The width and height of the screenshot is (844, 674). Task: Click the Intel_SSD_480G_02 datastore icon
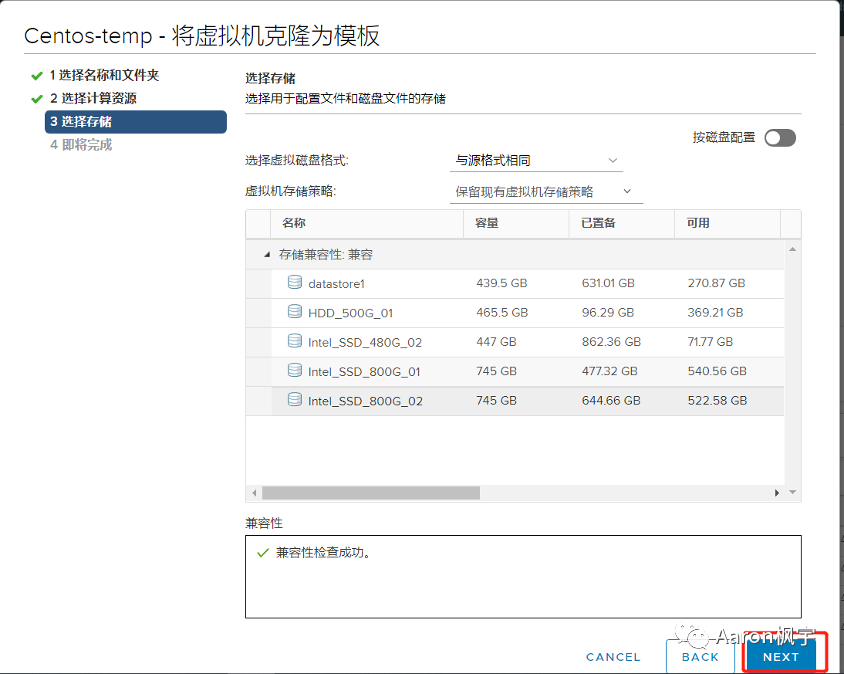click(294, 341)
